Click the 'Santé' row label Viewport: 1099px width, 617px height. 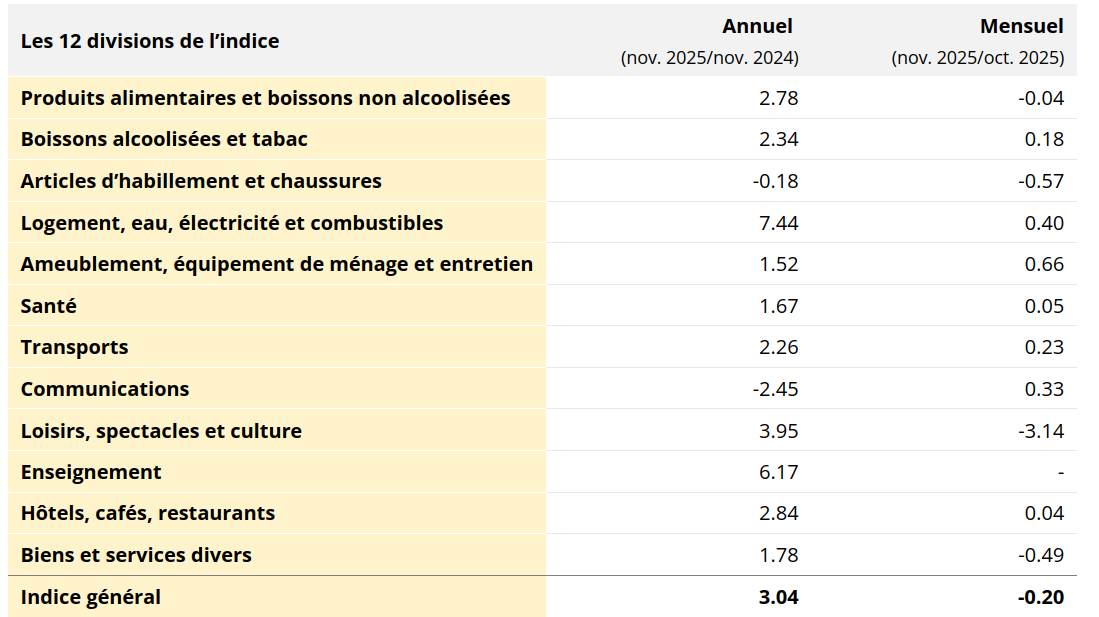coord(49,306)
